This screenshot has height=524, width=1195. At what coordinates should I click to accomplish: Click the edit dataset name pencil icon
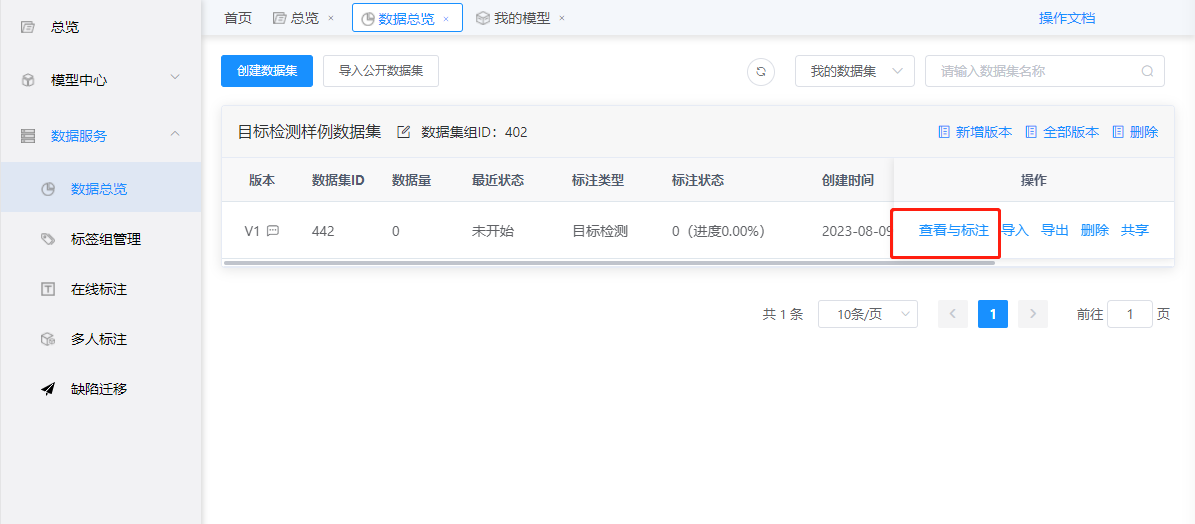click(404, 132)
